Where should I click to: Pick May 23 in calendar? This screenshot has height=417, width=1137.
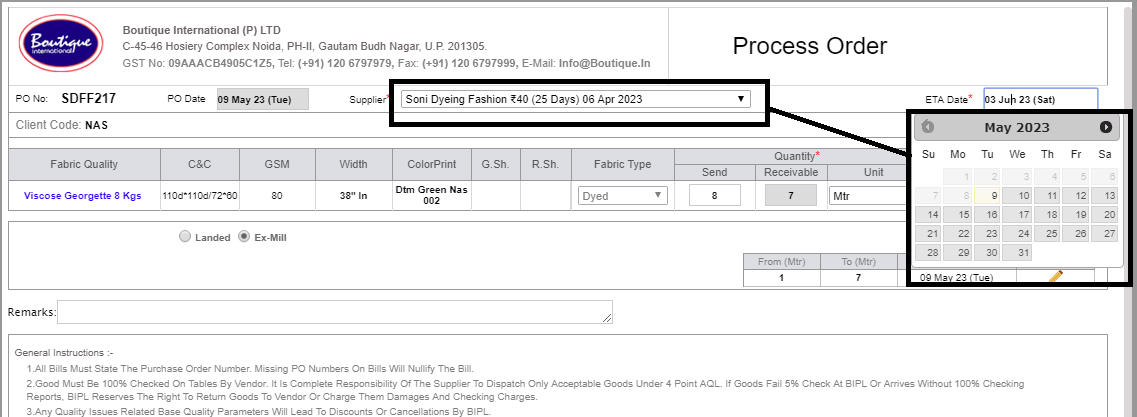coord(987,234)
